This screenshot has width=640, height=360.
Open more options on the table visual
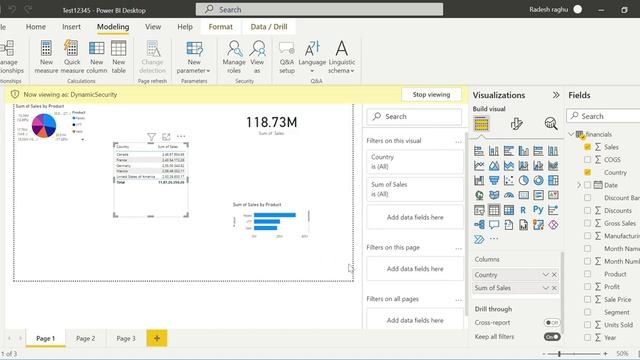(181, 137)
